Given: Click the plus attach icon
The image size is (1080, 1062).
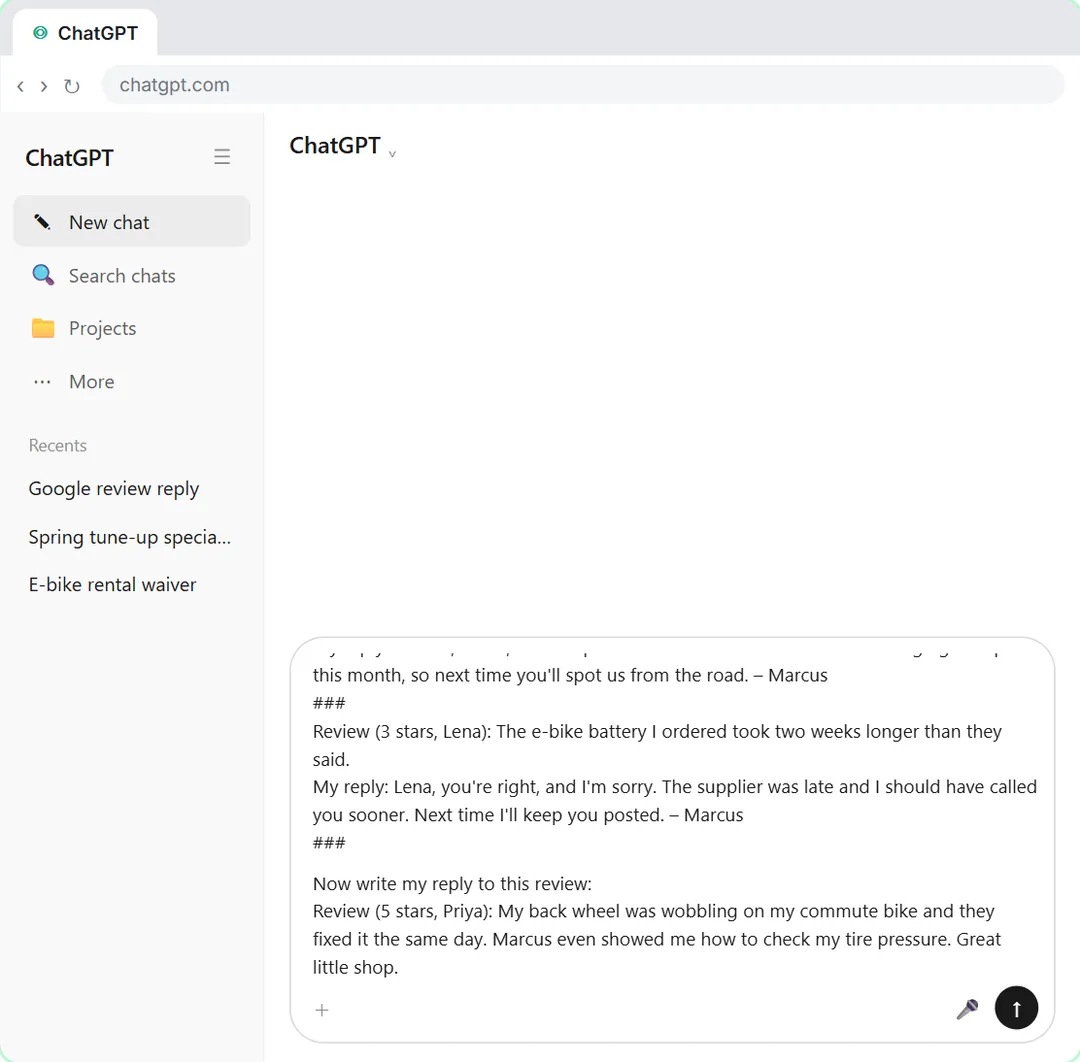Looking at the screenshot, I should pos(322,1010).
